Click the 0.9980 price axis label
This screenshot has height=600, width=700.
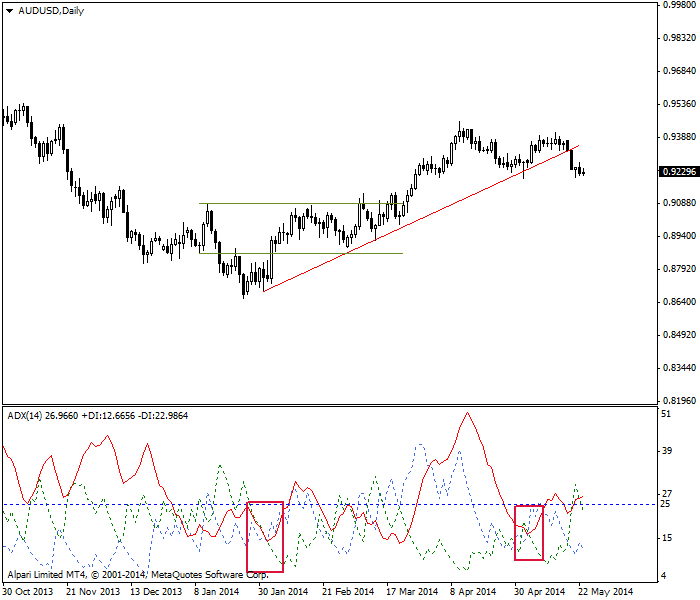tap(677, 4)
